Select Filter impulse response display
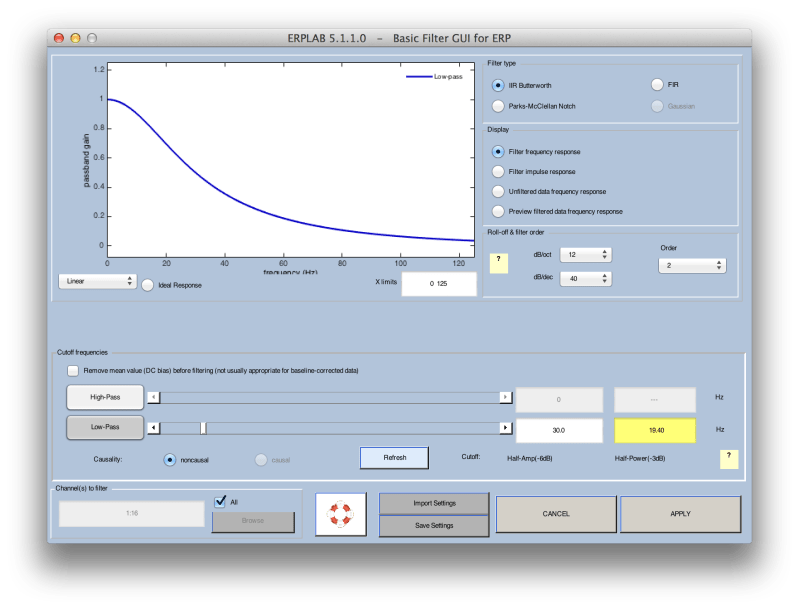Image resolution: width=799 pixels, height=609 pixels. (x=498, y=172)
